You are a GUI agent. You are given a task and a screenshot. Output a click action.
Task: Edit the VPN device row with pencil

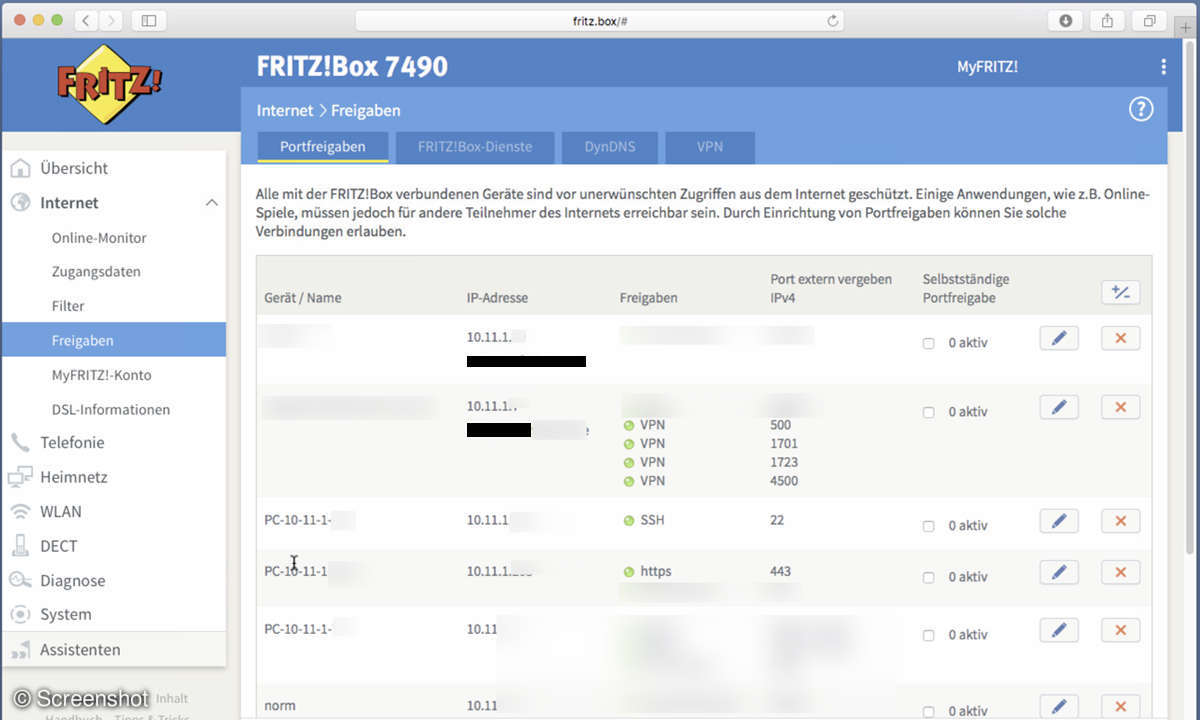click(x=1059, y=407)
